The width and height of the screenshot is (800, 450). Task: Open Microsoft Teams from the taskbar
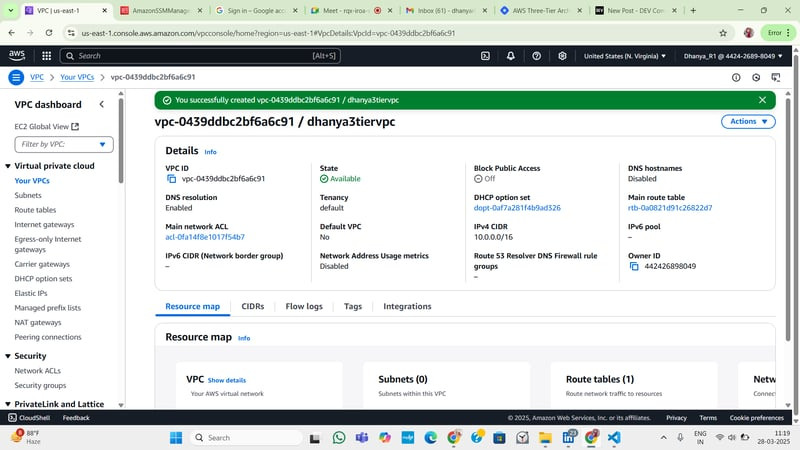click(362, 438)
